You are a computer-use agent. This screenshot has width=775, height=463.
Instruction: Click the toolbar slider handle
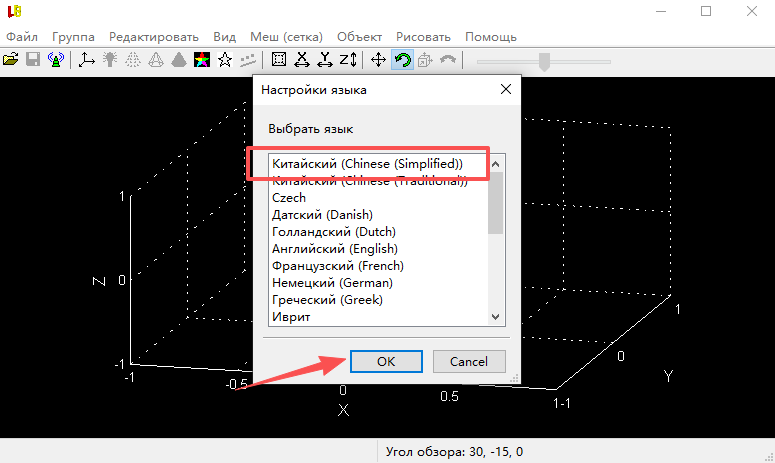click(545, 61)
